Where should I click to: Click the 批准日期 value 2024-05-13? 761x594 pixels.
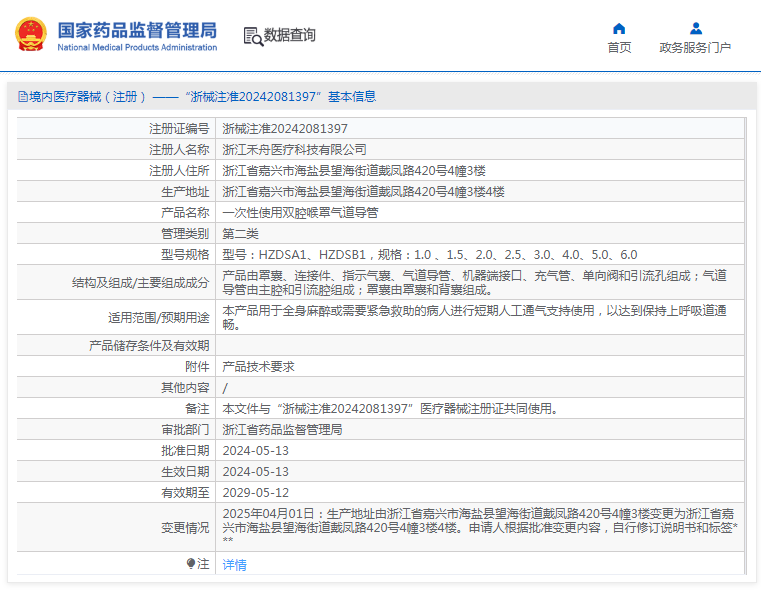255,450
